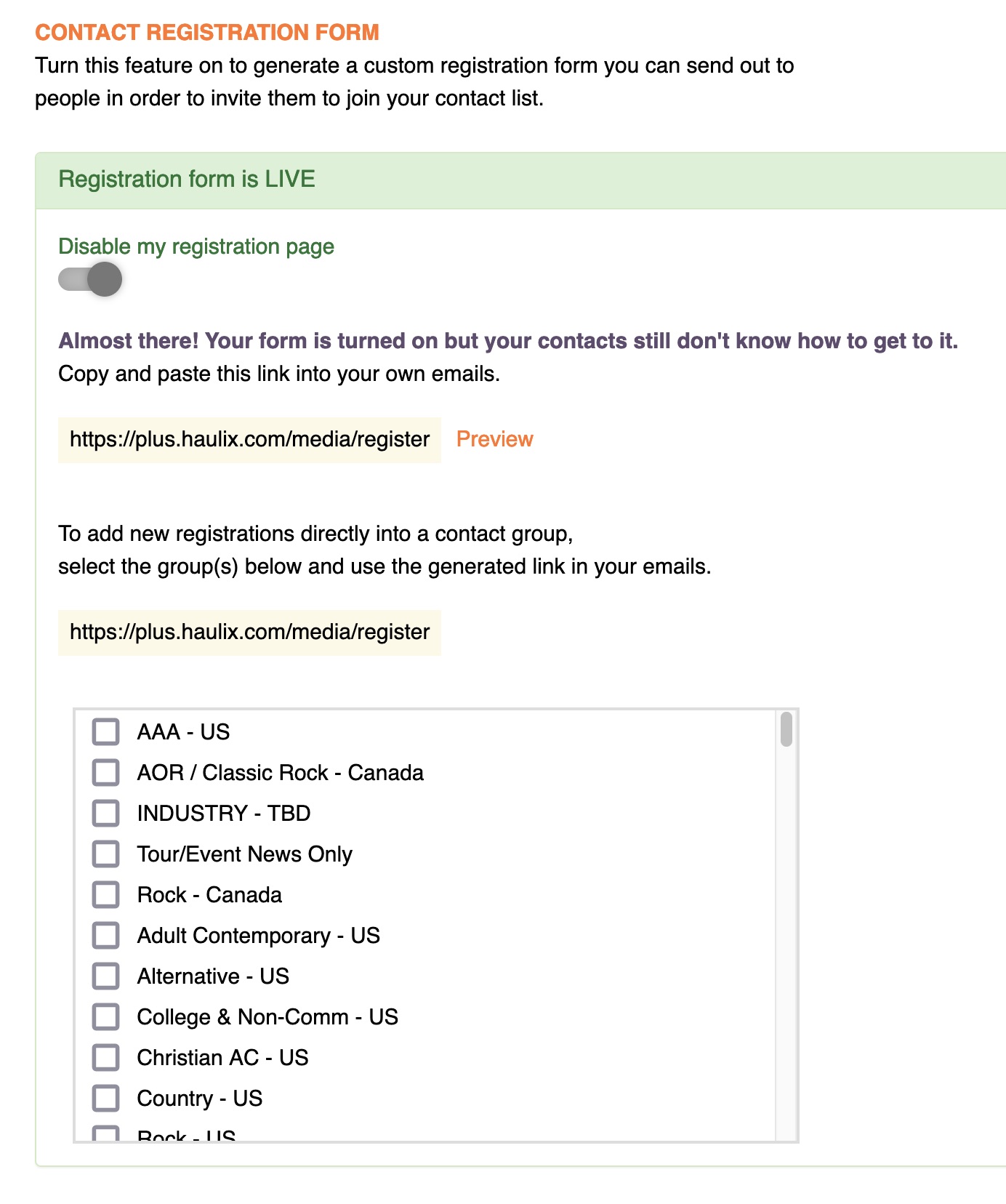Check the College & Non-Comm - US box
1006x1204 pixels.
105,1017
